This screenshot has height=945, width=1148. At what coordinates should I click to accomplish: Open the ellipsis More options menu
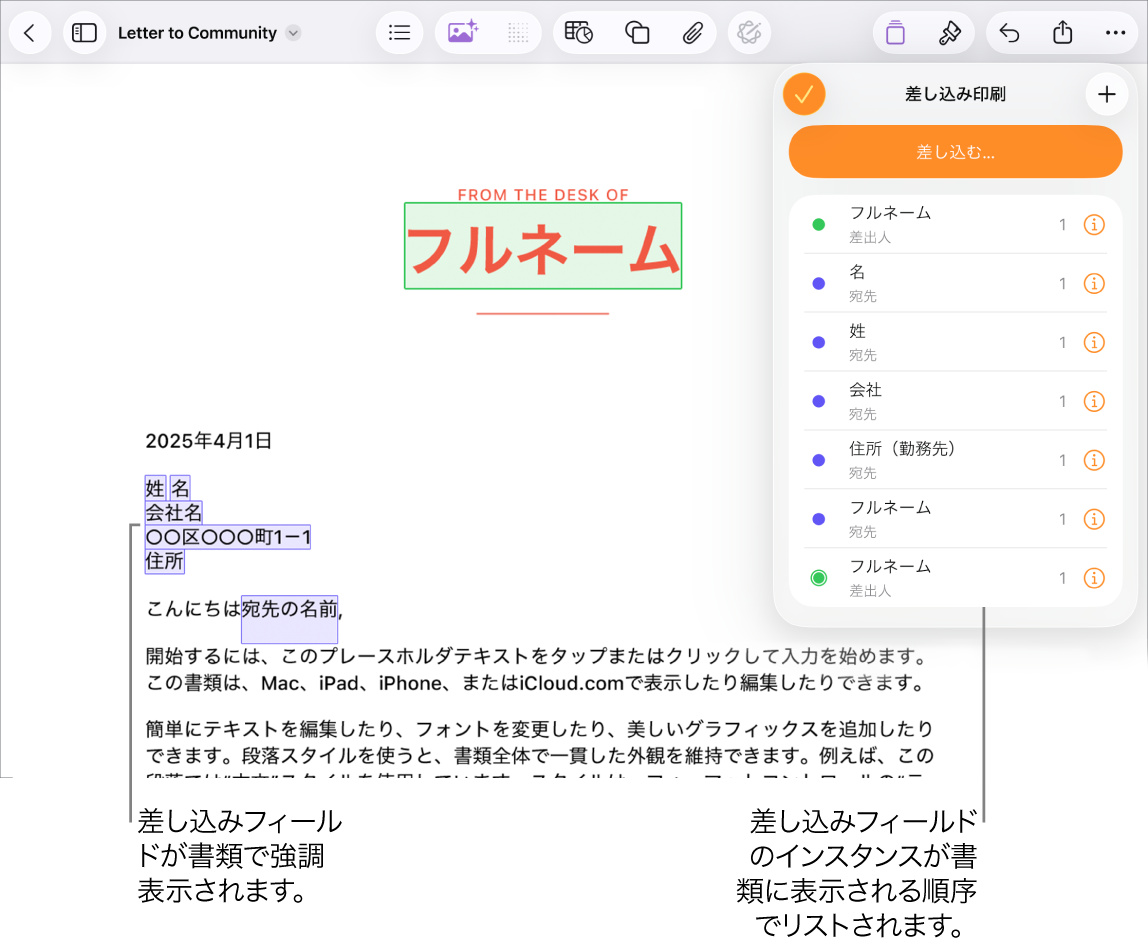pos(1115,32)
